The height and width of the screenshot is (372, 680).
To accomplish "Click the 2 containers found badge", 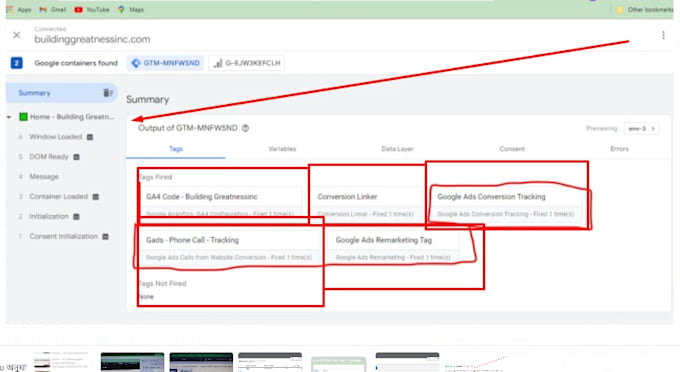I will (16, 63).
